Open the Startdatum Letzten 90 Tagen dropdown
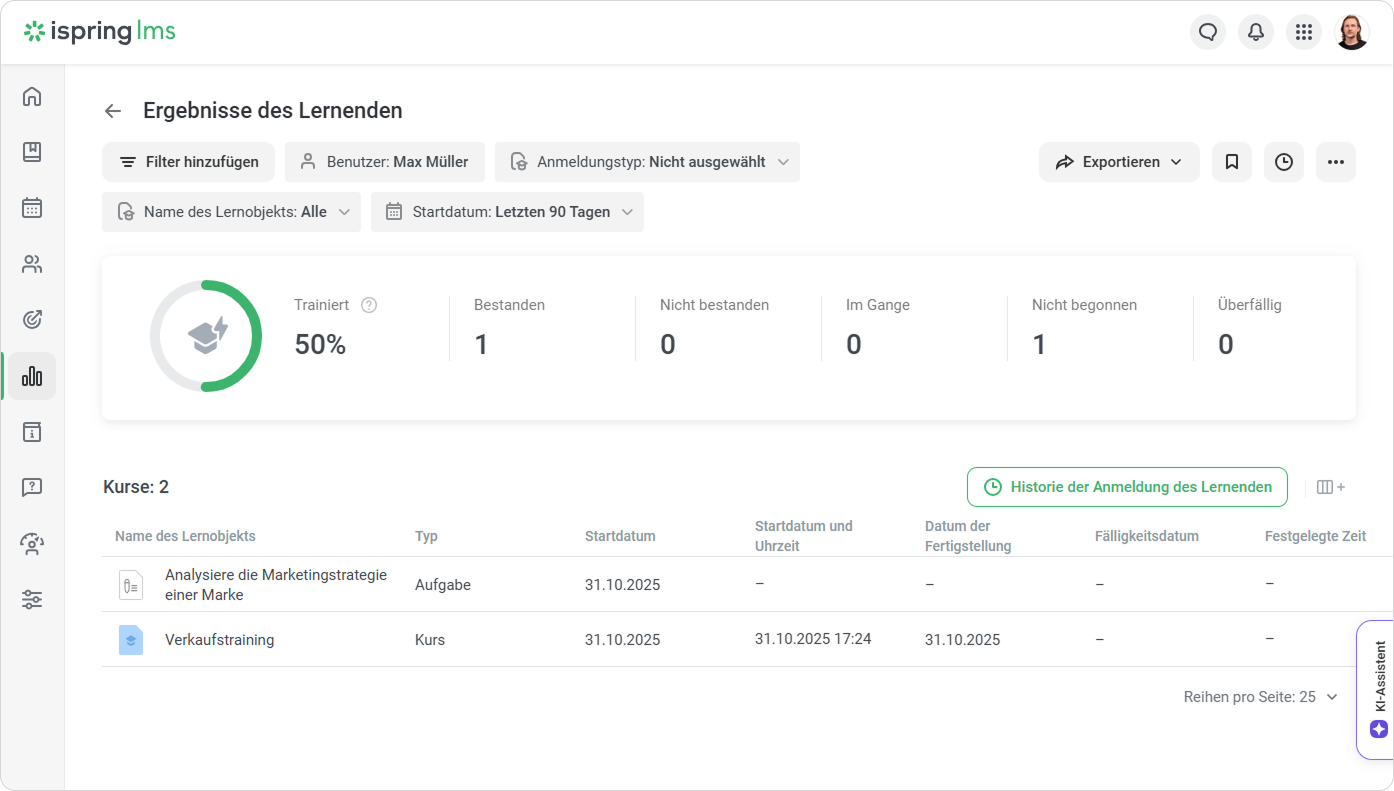1394x791 pixels. coord(507,212)
